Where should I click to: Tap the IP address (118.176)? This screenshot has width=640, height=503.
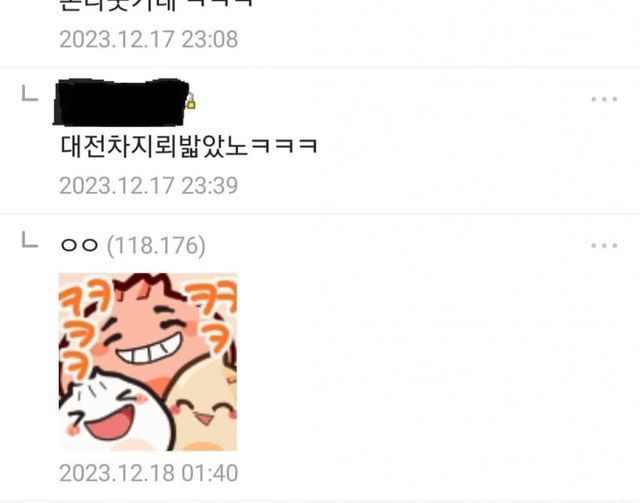156,245
